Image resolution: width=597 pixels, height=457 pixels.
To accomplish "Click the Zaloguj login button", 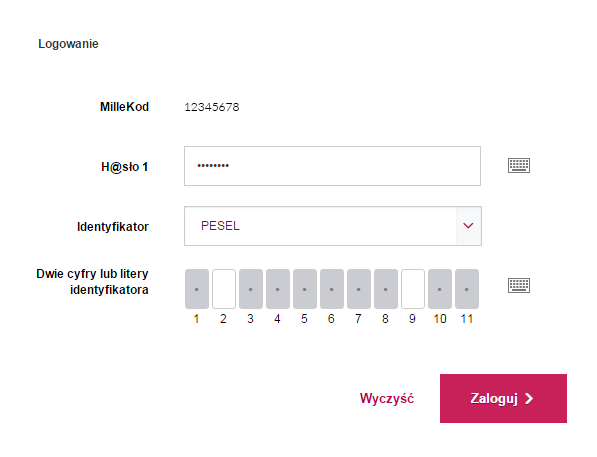I will point(503,398).
